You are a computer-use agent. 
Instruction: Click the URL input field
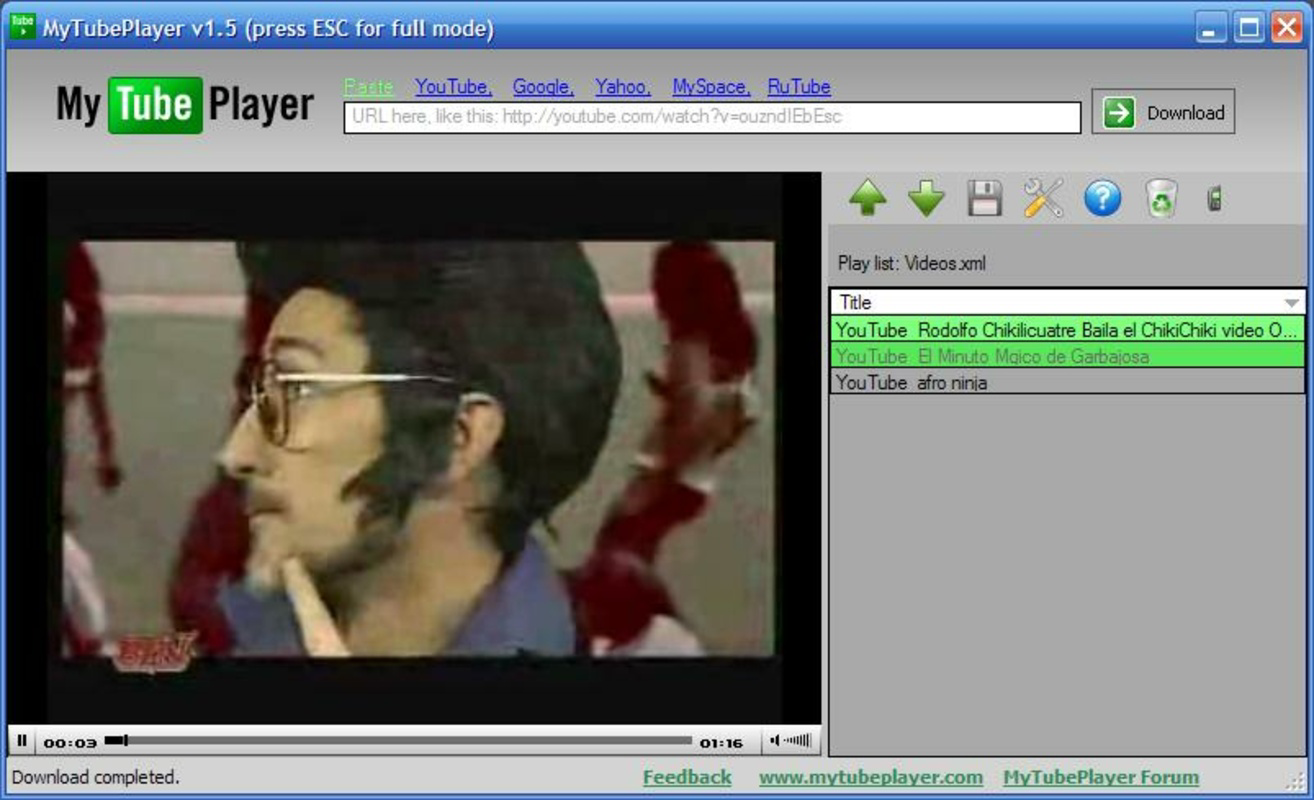(712, 117)
